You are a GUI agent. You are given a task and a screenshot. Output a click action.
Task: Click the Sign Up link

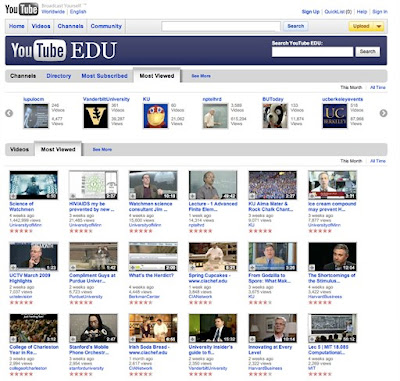pos(310,12)
